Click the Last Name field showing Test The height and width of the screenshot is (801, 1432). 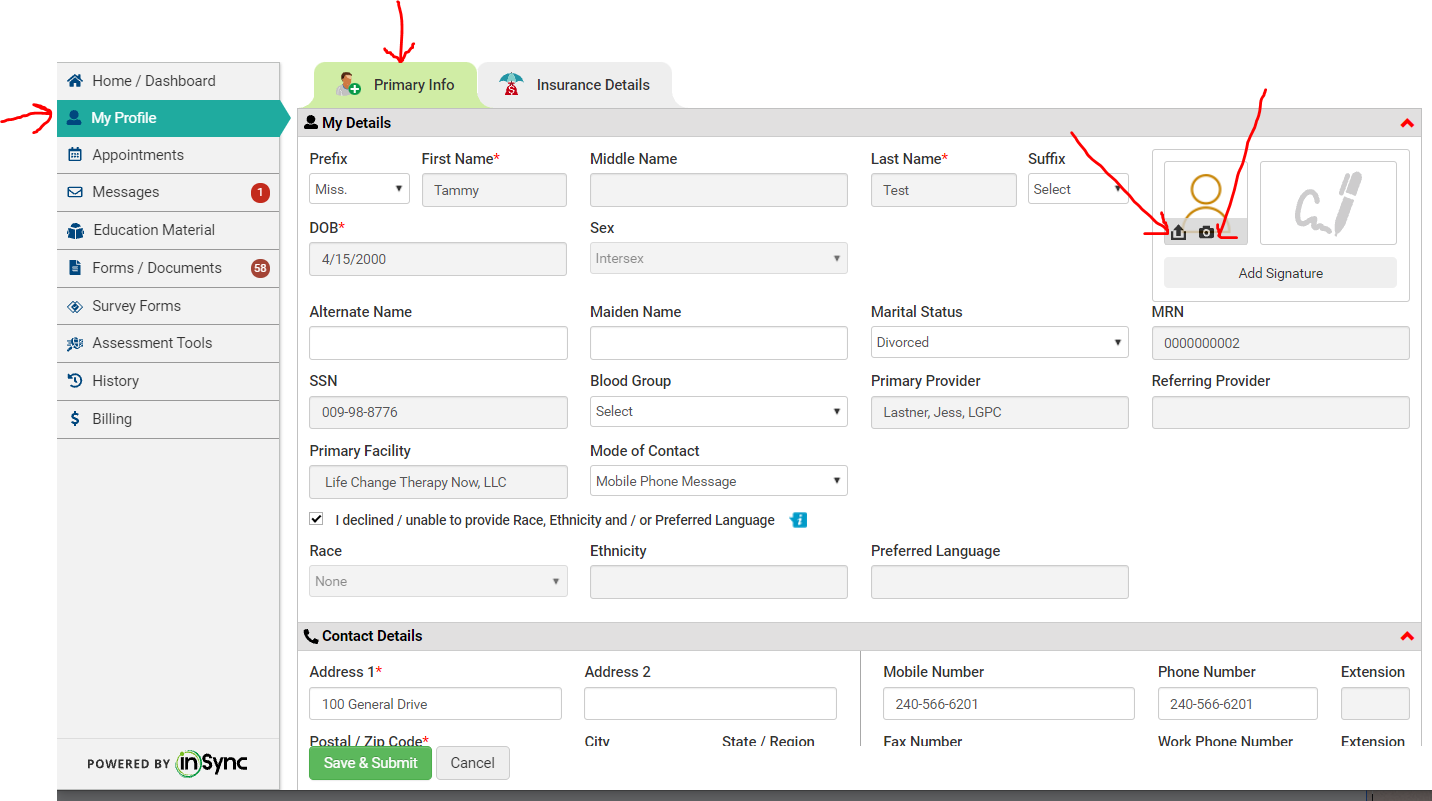click(944, 190)
